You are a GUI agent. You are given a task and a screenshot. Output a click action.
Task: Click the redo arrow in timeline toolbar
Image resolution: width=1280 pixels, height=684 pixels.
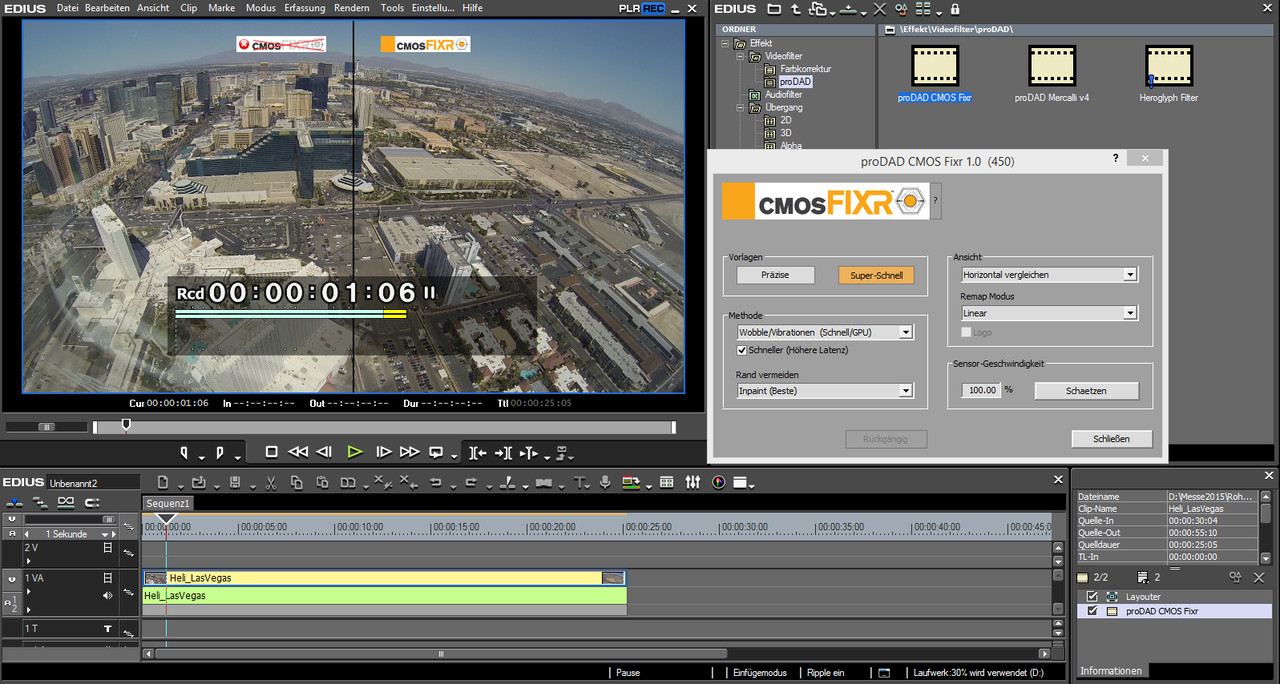pos(470,483)
